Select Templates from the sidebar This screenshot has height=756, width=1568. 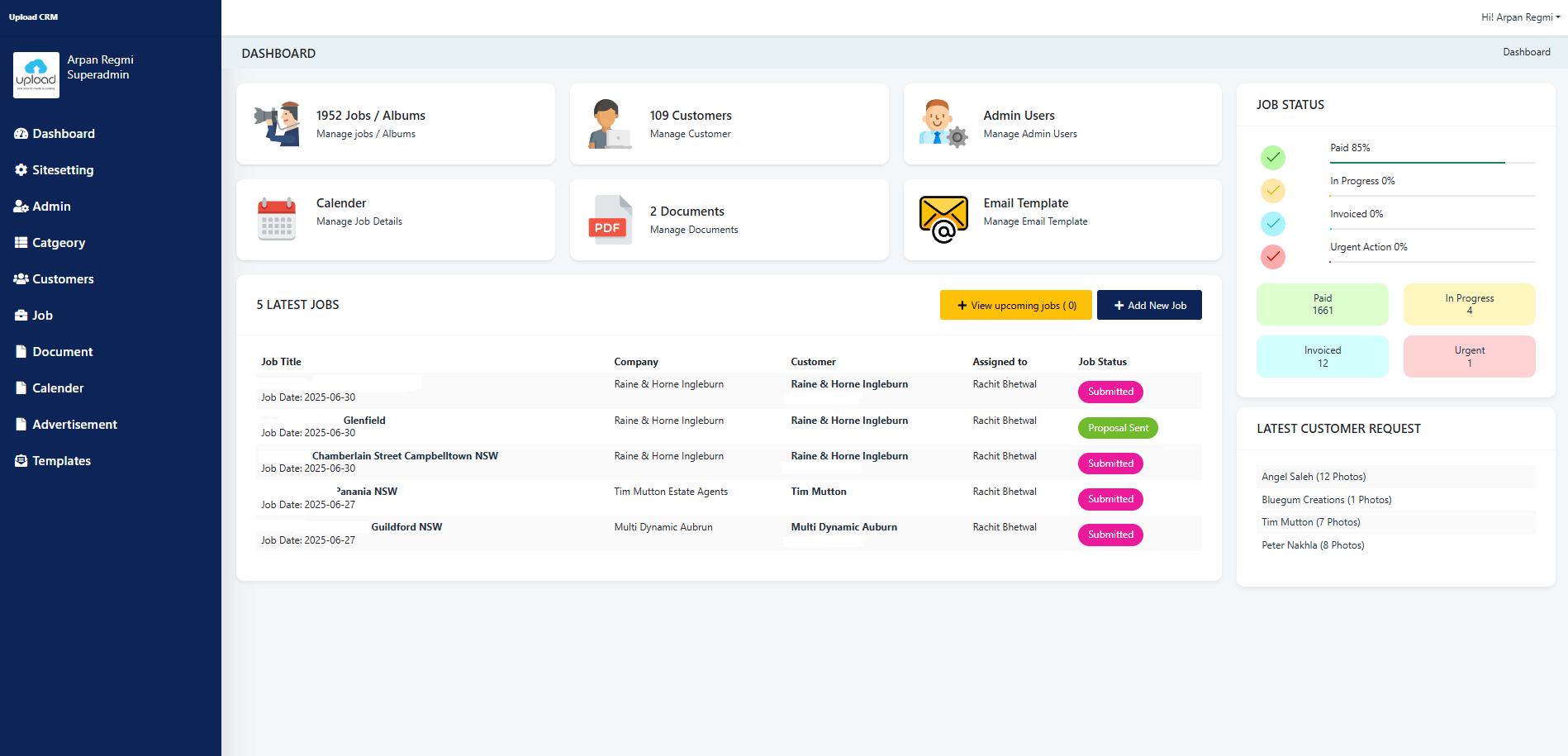(x=61, y=461)
